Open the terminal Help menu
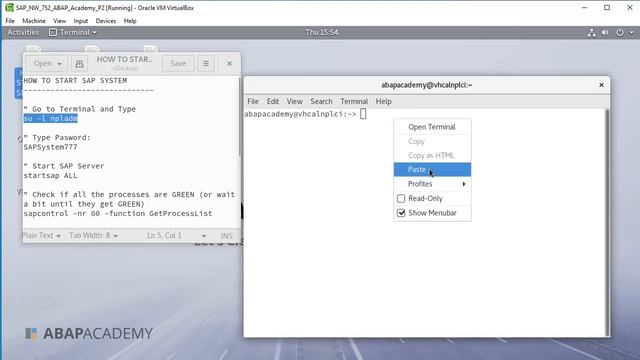Screen dimensions: 640x360 383,101
